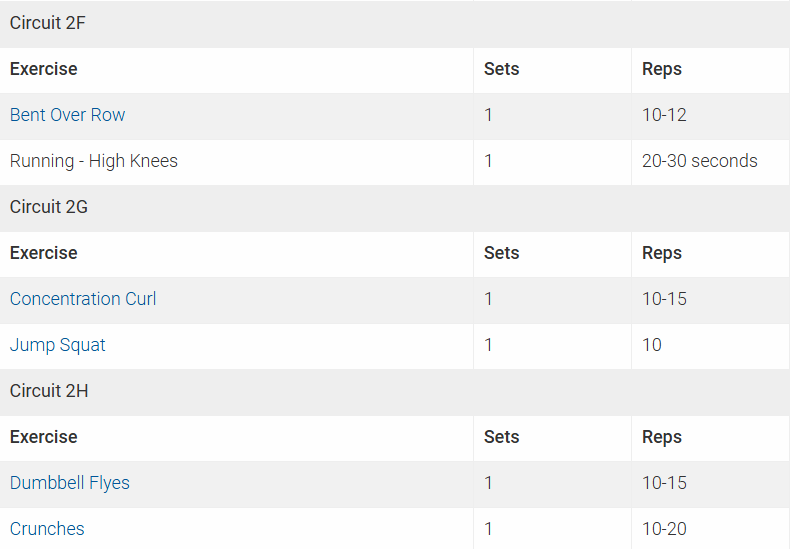Click the Circuit 2H section heading

tap(49, 391)
